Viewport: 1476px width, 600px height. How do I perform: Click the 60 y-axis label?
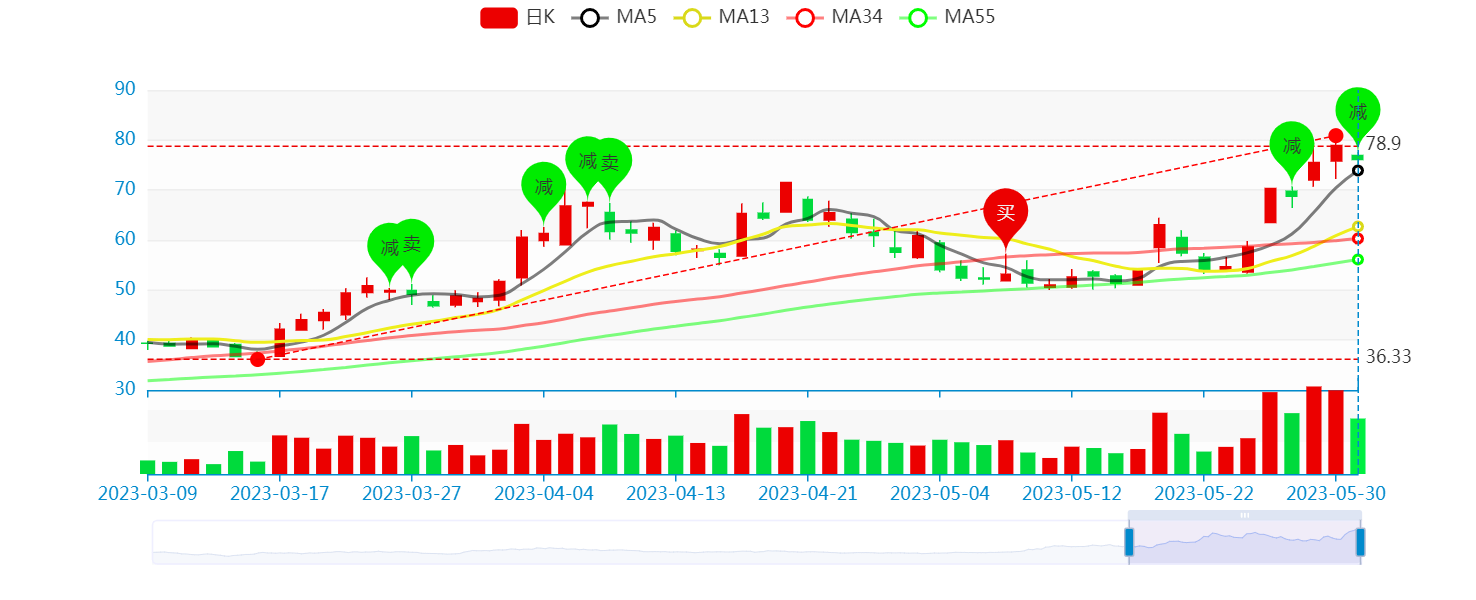click(x=125, y=239)
